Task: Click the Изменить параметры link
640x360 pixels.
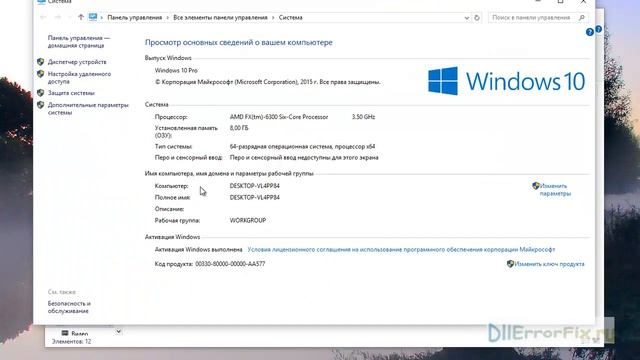Action: 555,190
